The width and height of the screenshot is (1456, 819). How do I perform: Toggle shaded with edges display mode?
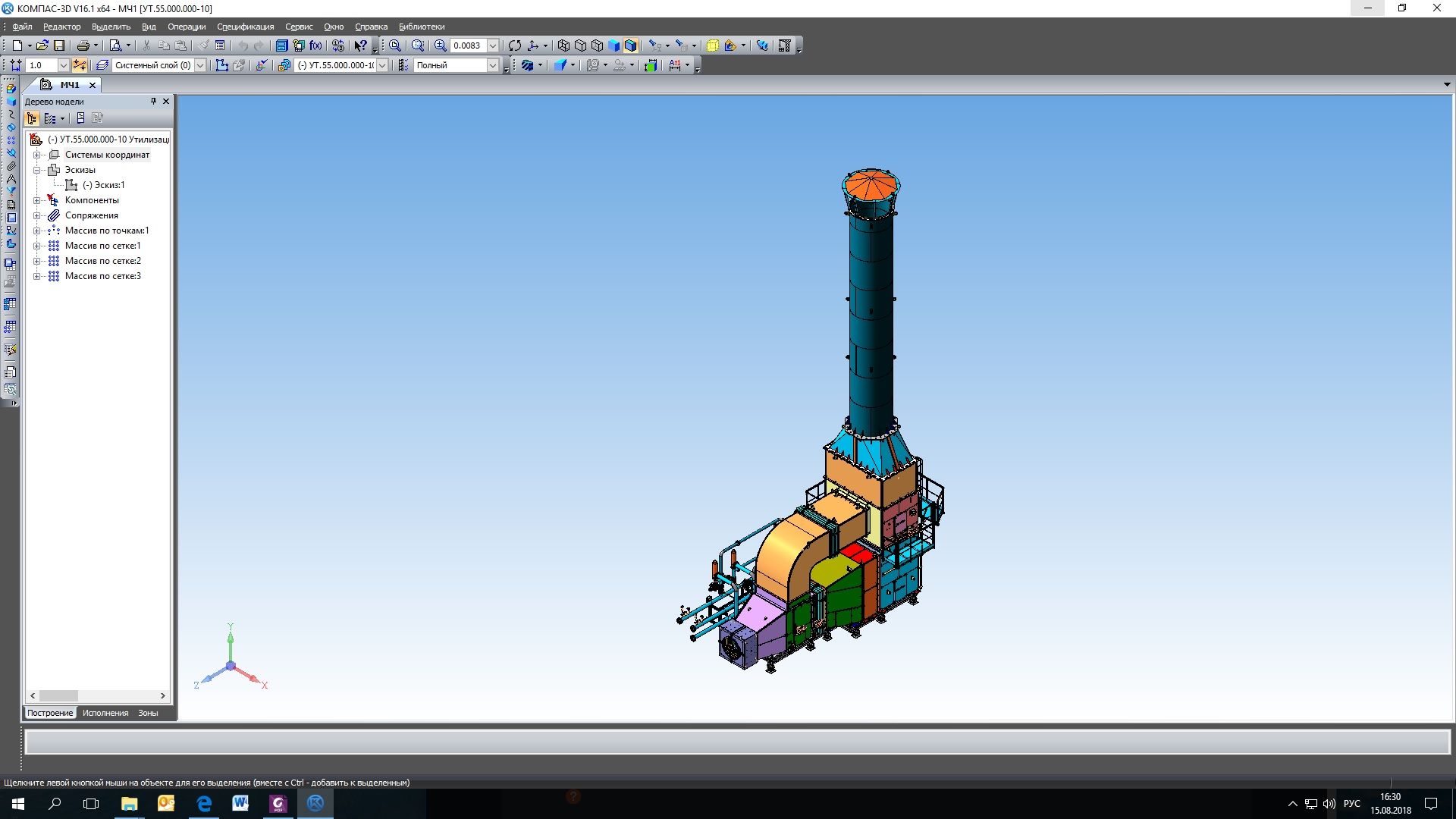630,45
